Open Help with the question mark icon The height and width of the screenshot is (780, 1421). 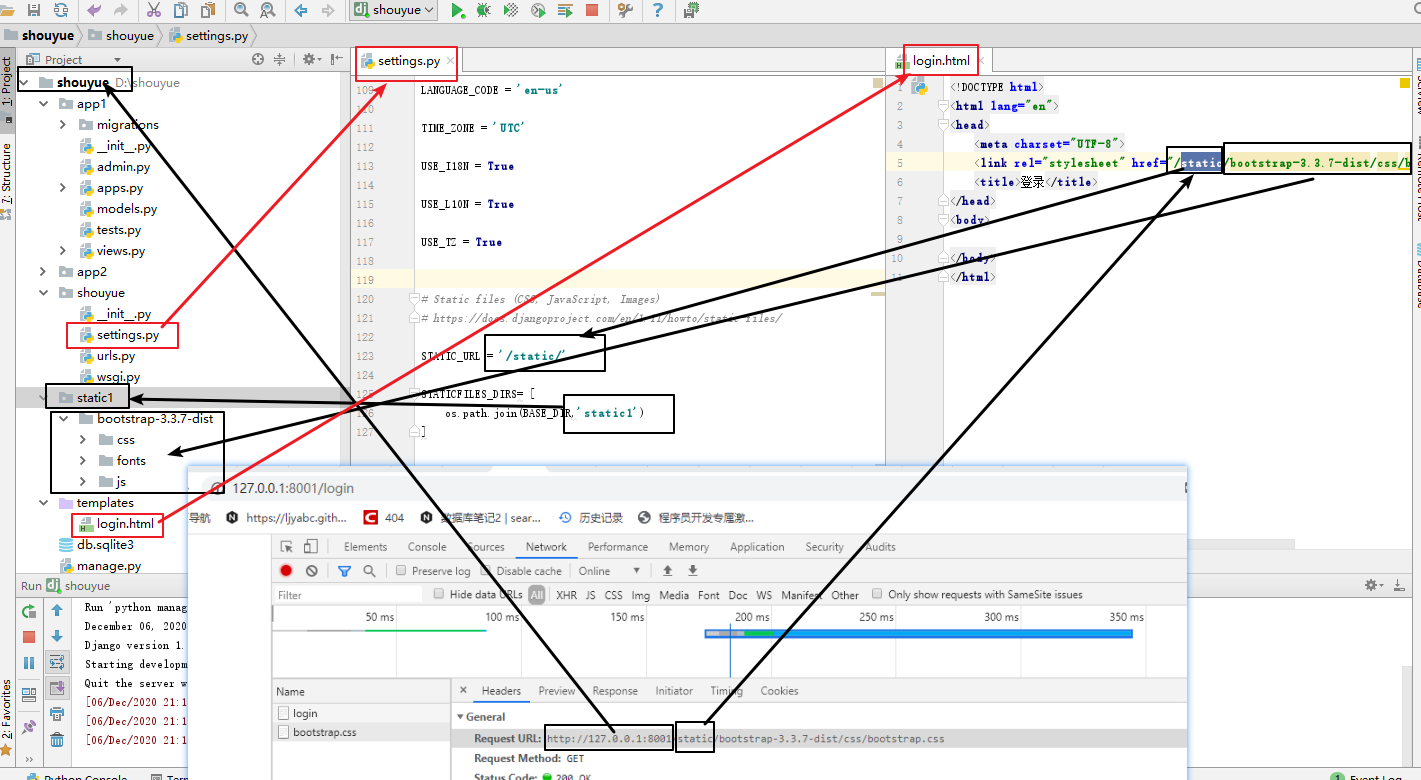(x=658, y=10)
